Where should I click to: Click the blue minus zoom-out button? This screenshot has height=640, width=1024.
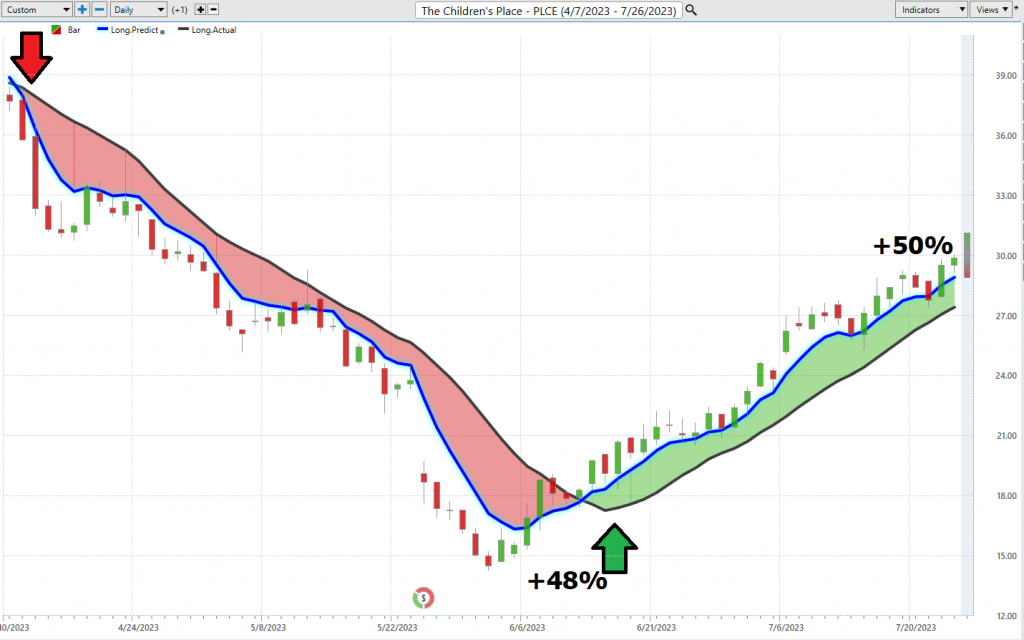tap(99, 10)
